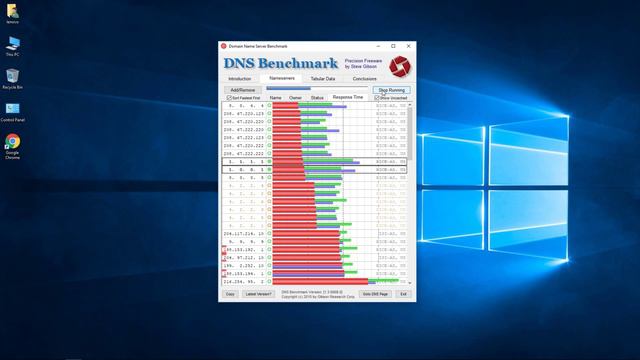Click the red DNS Benchmark title bar icon
Image resolution: width=640 pixels, height=360 pixels.
pyautogui.click(x=224, y=46)
